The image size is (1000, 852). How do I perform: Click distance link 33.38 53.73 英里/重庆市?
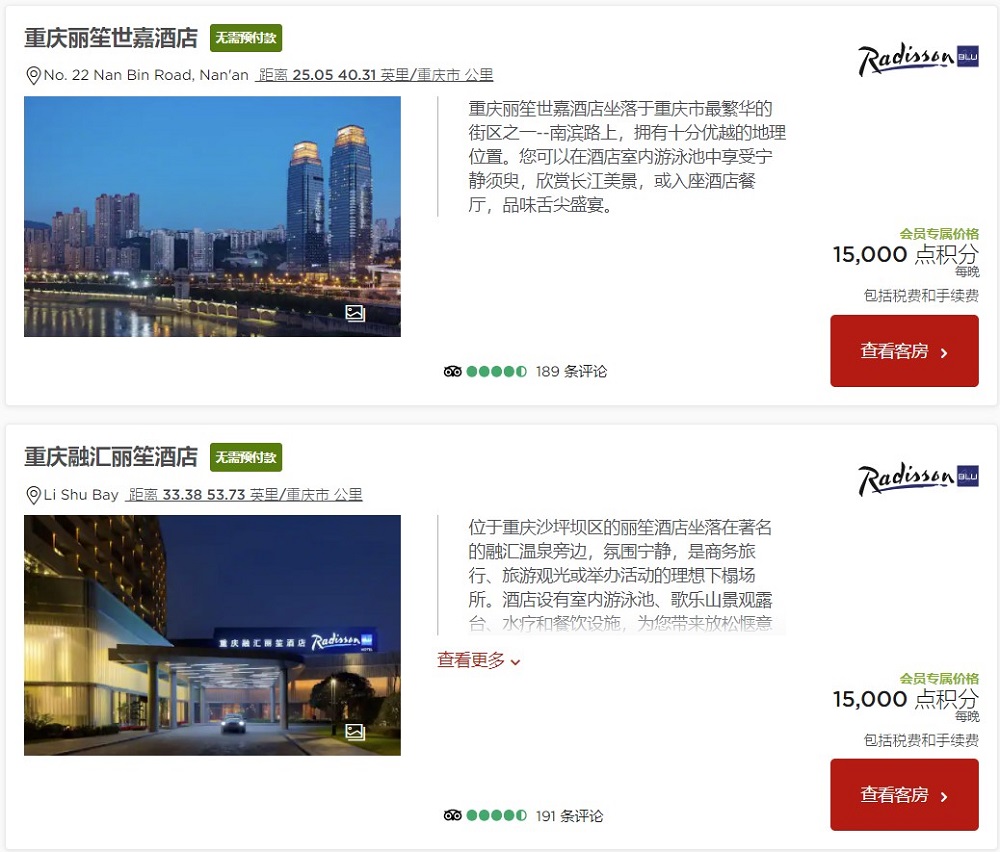tap(244, 495)
